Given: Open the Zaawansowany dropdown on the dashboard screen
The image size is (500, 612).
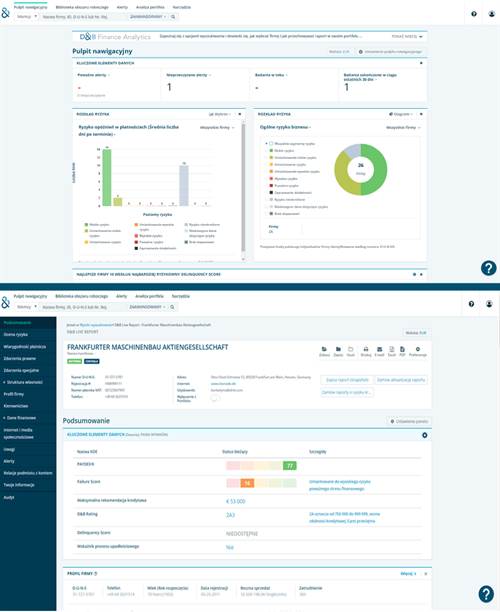Looking at the screenshot, I should (148, 17).
